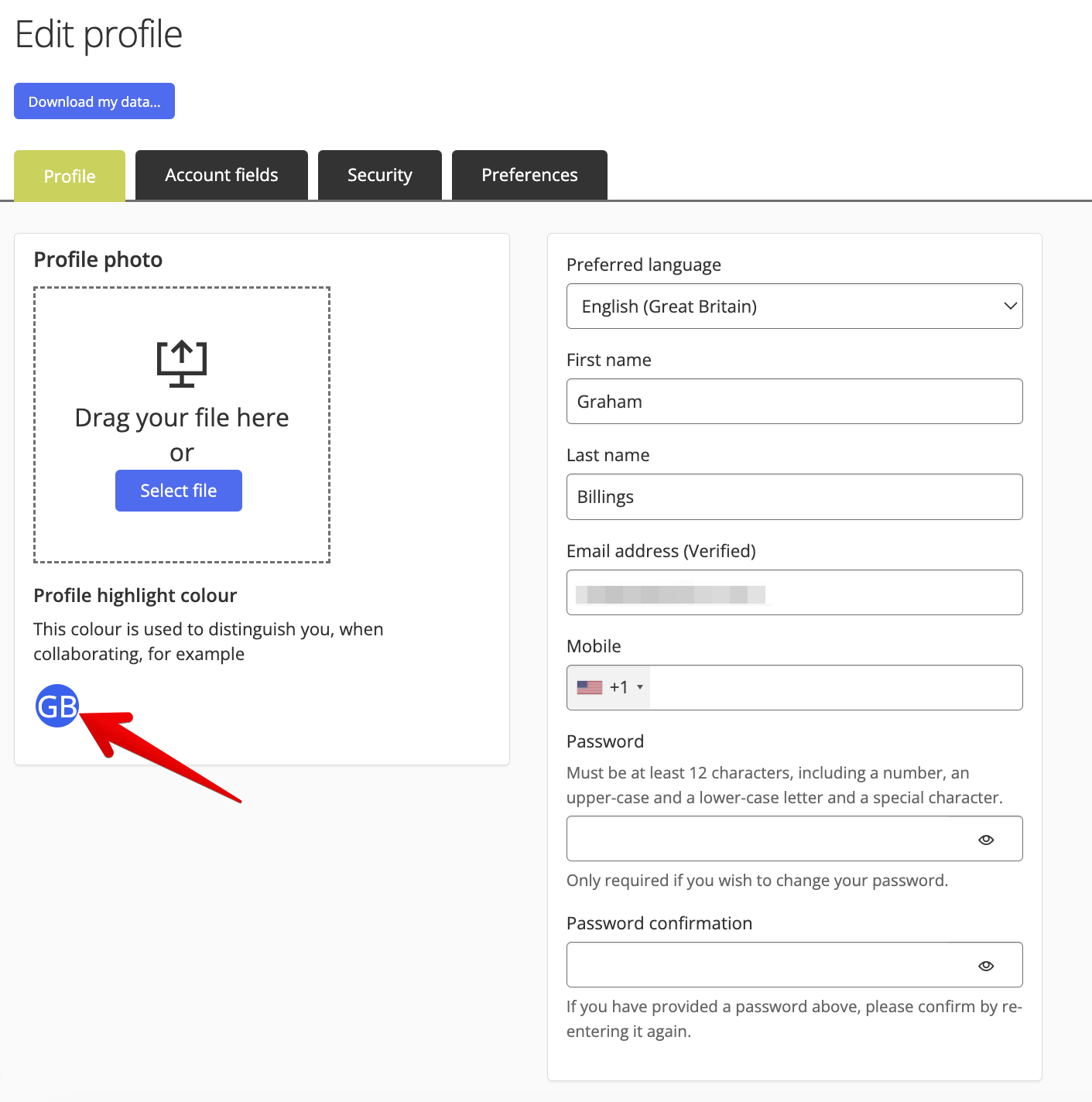1092x1102 pixels.
Task: Select English (Great Britain) language box
Action: pos(795,306)
